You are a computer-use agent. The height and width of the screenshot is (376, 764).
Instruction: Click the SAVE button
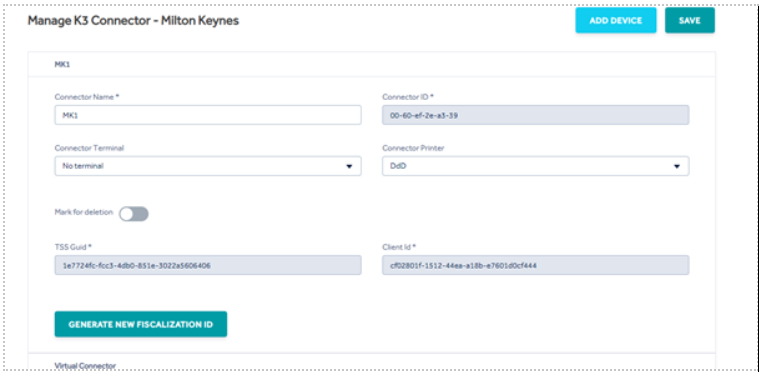click(x=689, y=20)
